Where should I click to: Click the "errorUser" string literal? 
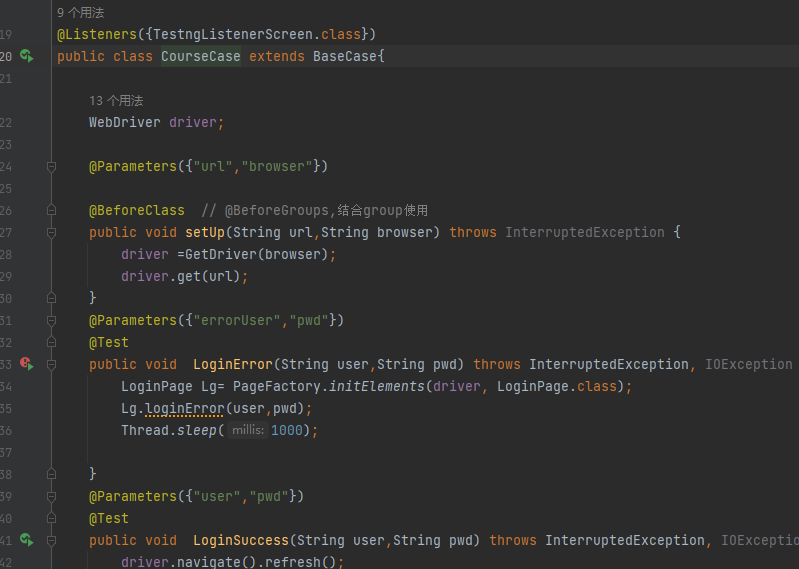(x=237, y=320)
